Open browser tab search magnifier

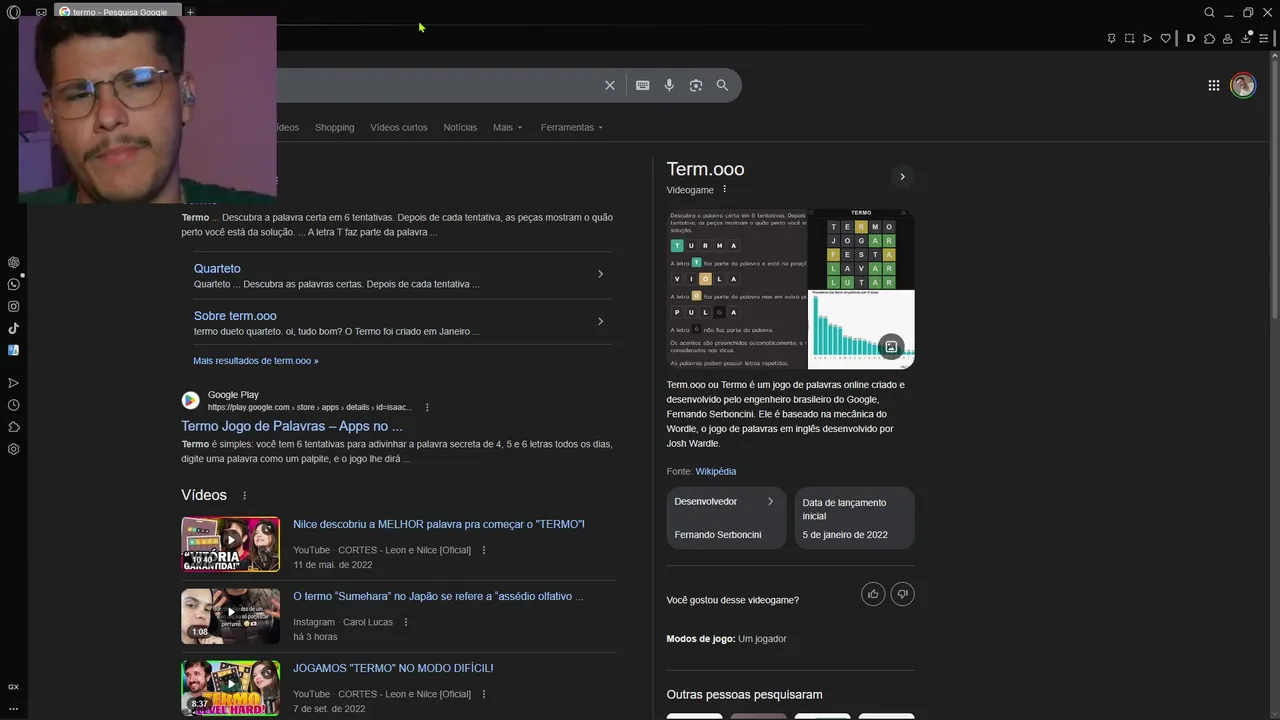point(1209,12)
